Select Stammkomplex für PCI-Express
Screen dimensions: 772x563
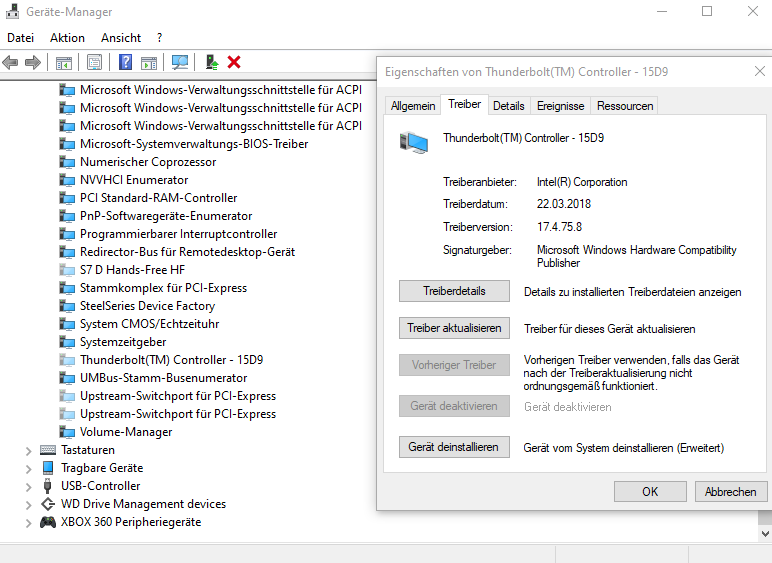[163, 288]
